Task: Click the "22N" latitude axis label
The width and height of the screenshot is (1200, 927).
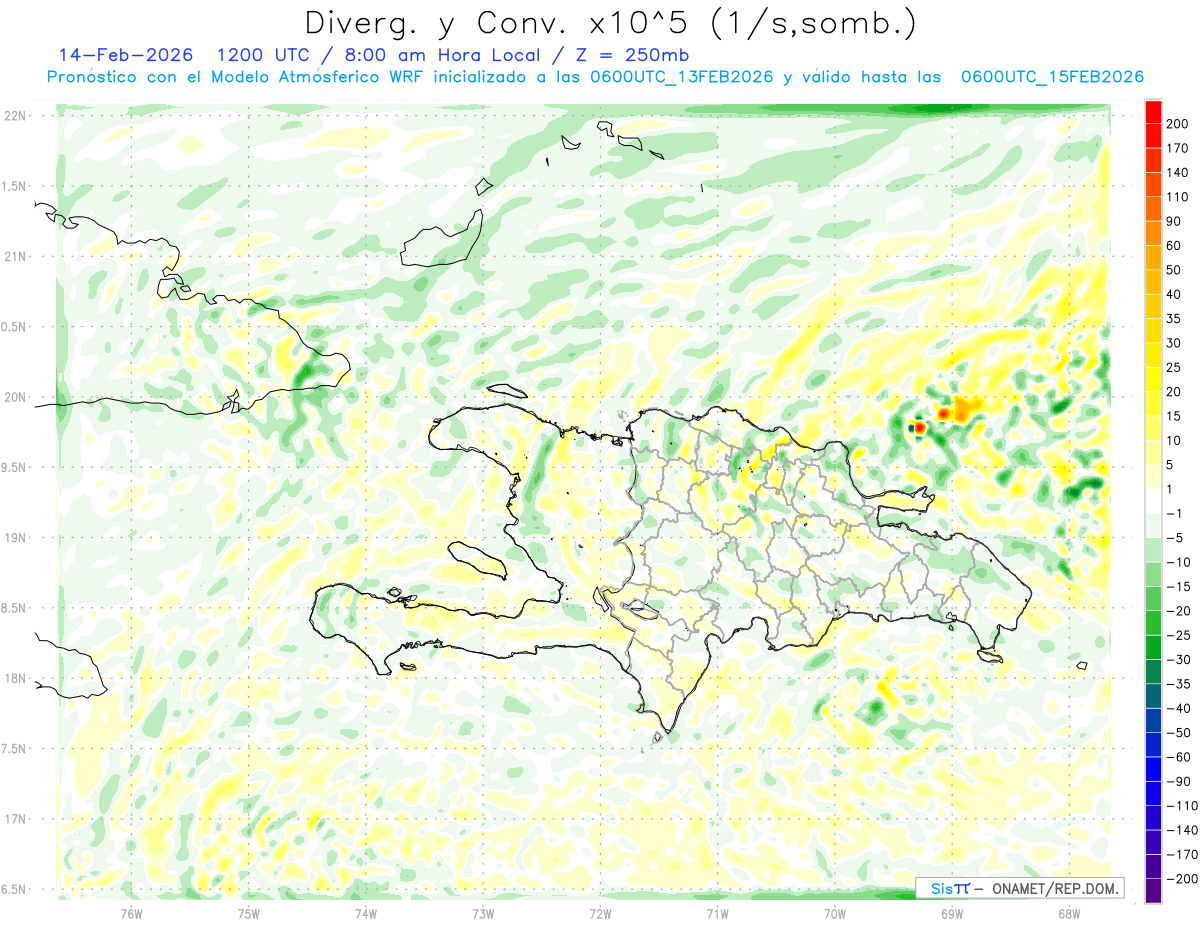Action: click(15, 116)
